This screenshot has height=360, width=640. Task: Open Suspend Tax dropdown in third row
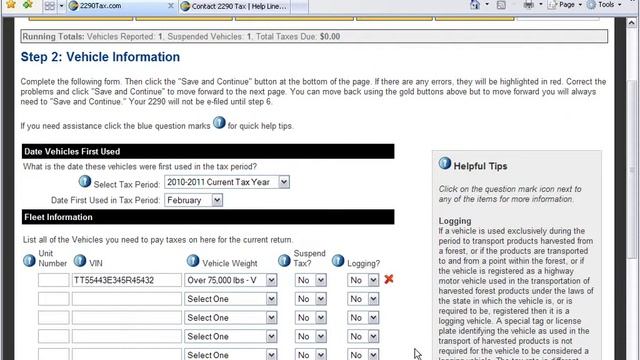pyautogui.click(x=311, y=318)
